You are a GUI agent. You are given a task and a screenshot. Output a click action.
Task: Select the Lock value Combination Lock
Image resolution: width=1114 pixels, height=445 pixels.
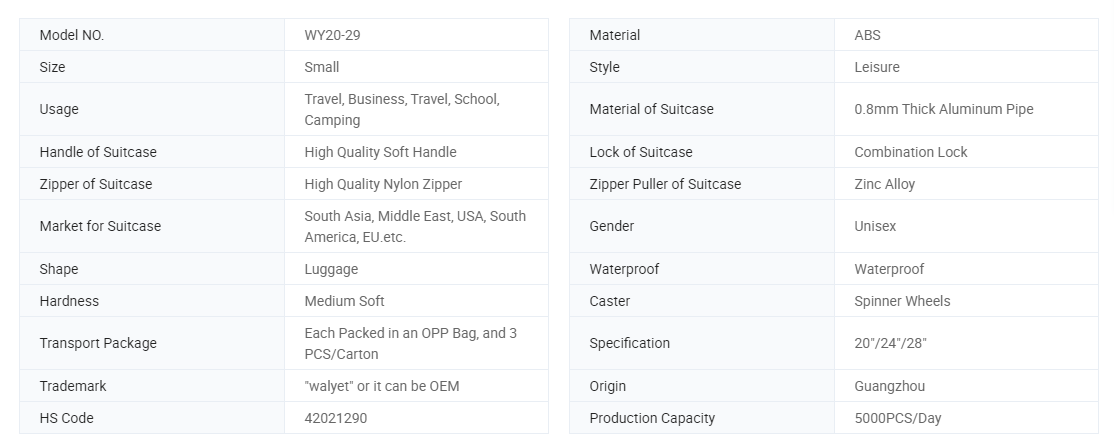coord(910,152)
